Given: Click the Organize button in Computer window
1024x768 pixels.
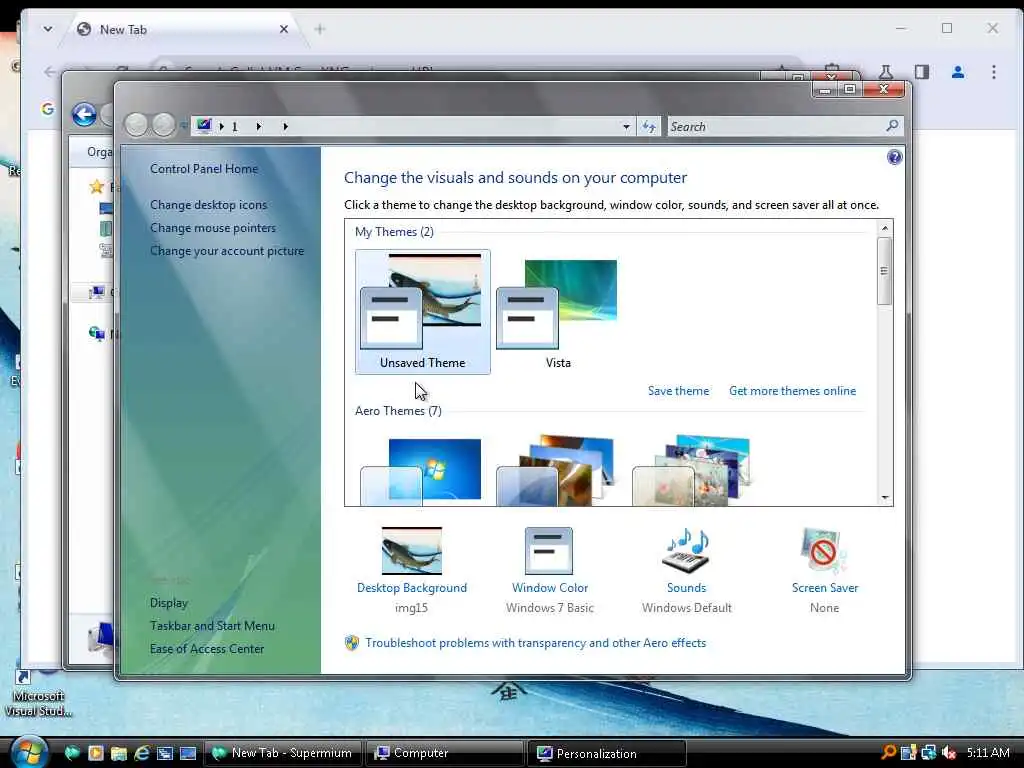Looking at the screenshot, I should tap(99, 152).
